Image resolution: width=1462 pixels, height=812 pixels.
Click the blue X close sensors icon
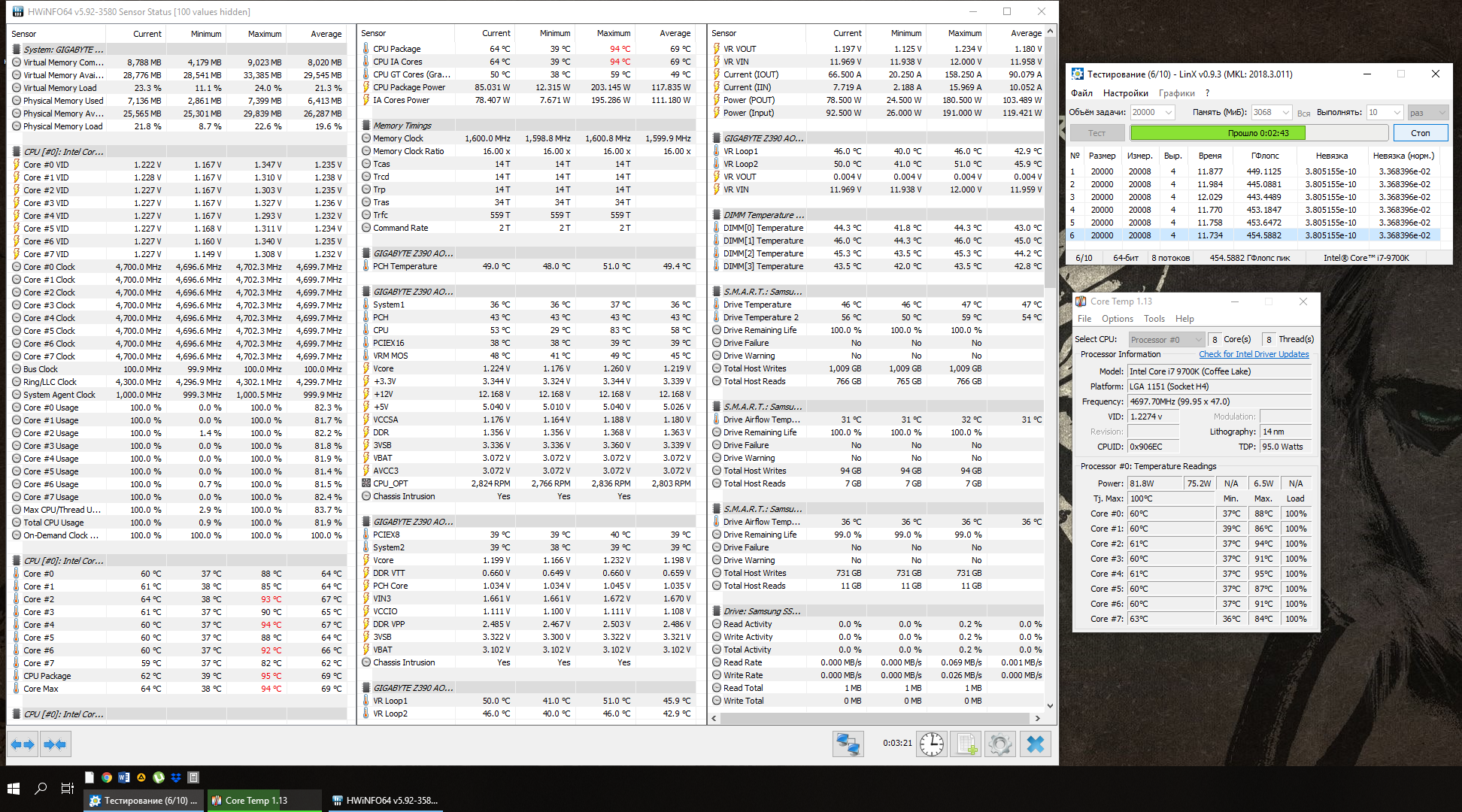(x=1036, y=744)
